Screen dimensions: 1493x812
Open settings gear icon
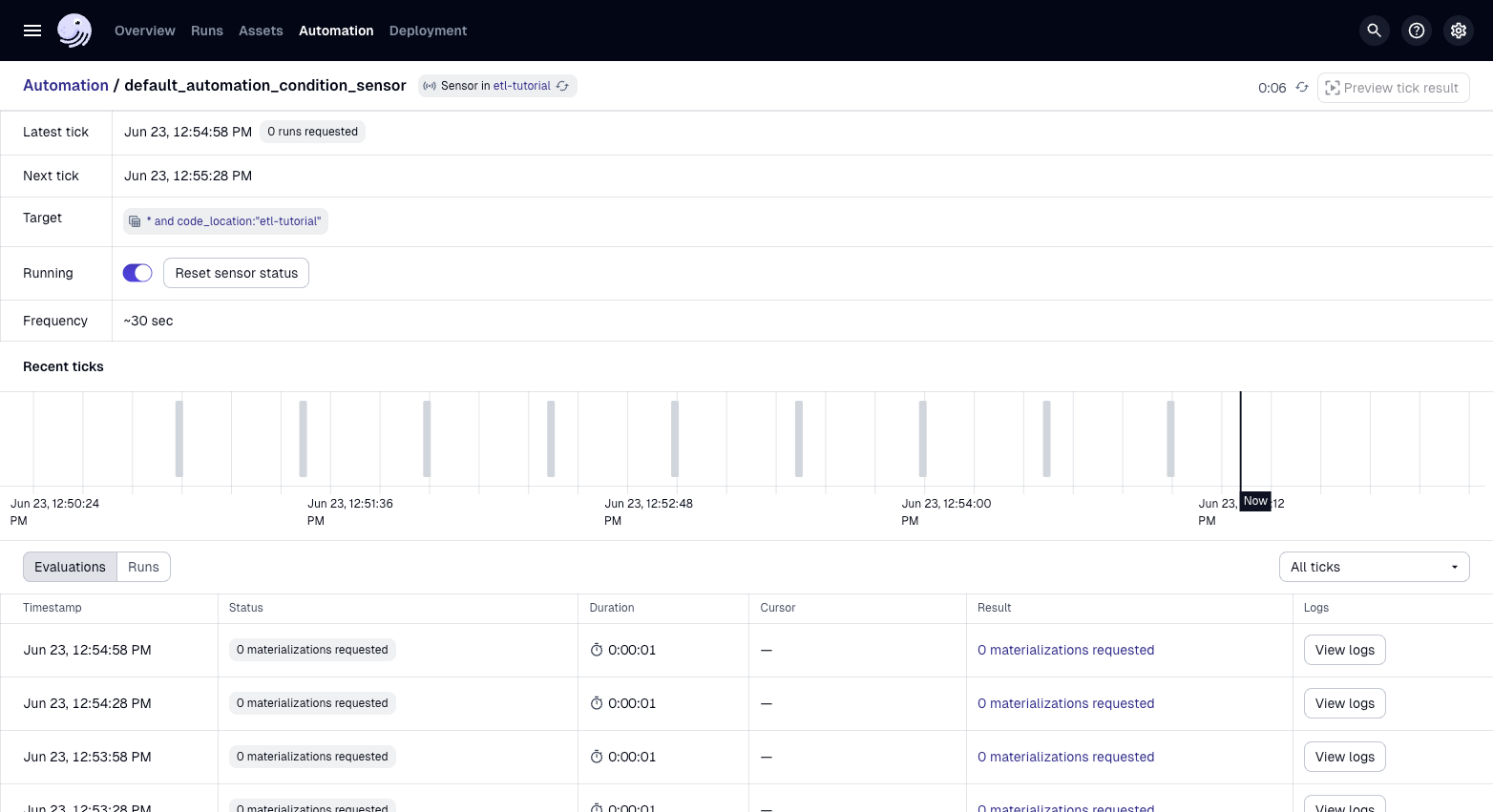(x=1459, y=31)
